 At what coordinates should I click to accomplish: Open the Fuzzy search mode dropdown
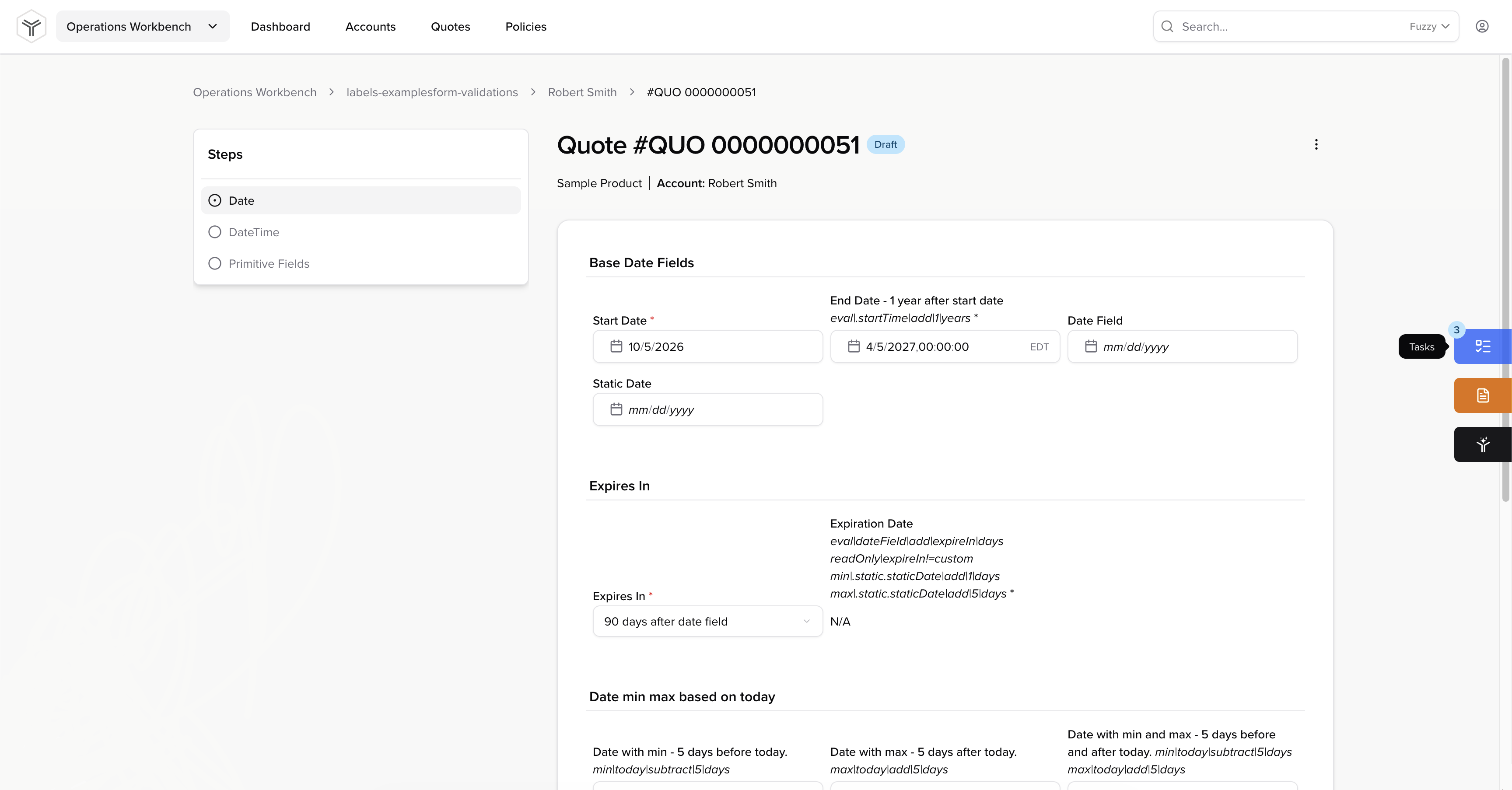[1429, 26]
